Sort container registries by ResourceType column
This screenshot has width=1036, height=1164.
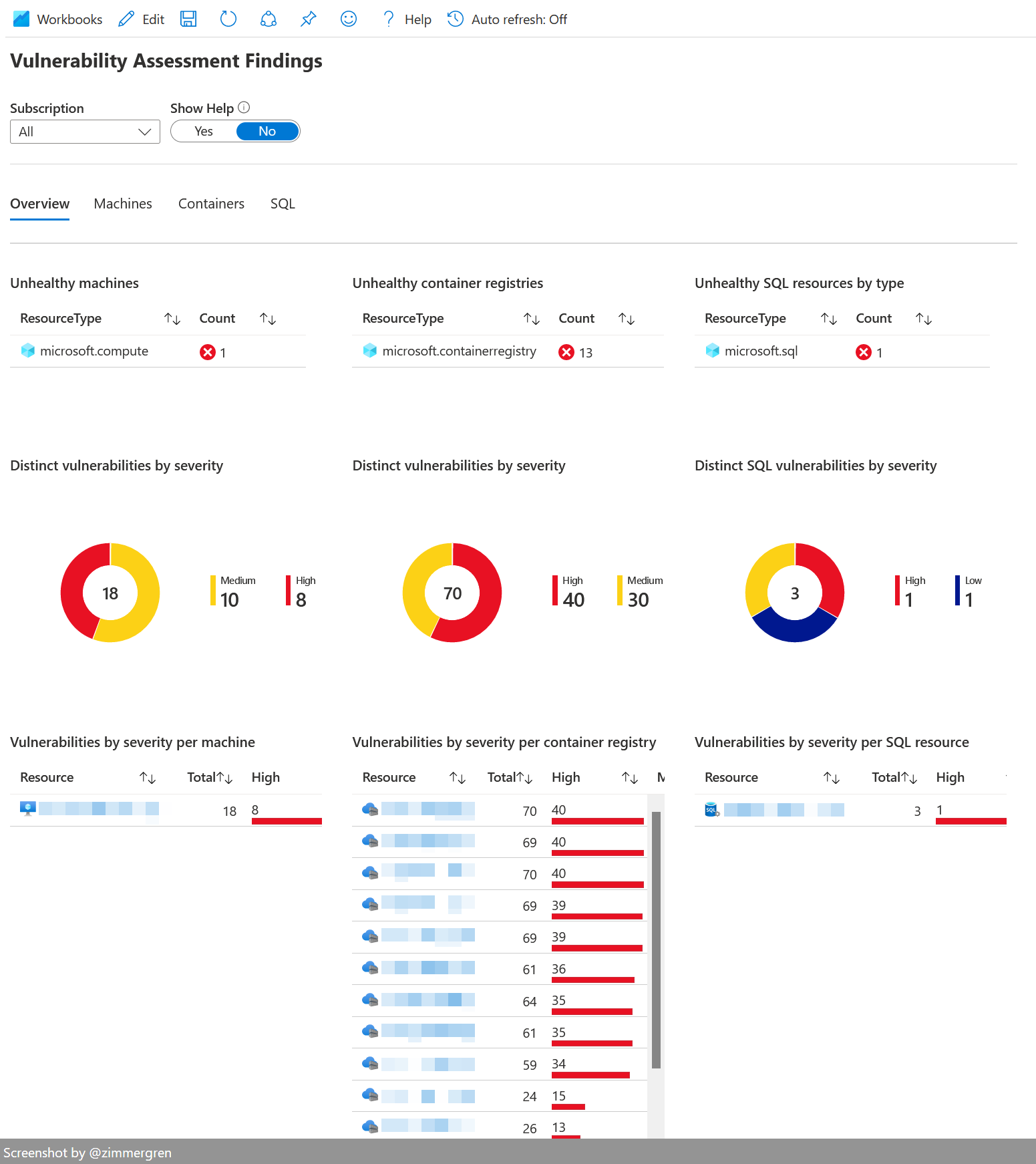pos(532,319)
